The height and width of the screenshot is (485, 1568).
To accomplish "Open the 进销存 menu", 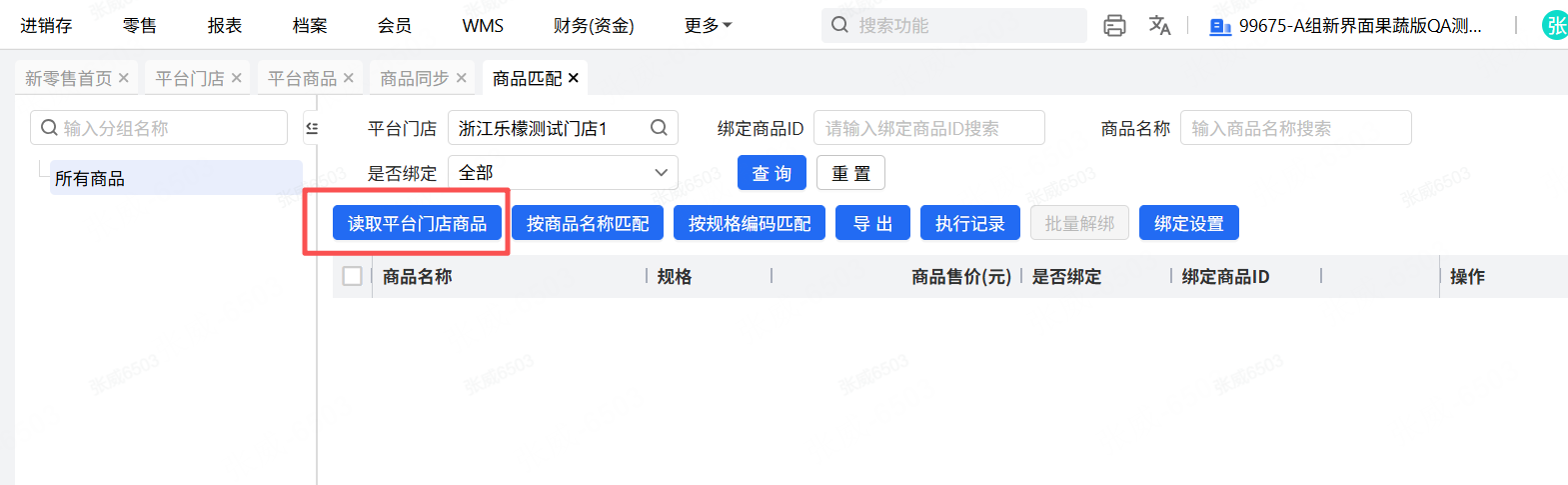I will tap(46, 26).
